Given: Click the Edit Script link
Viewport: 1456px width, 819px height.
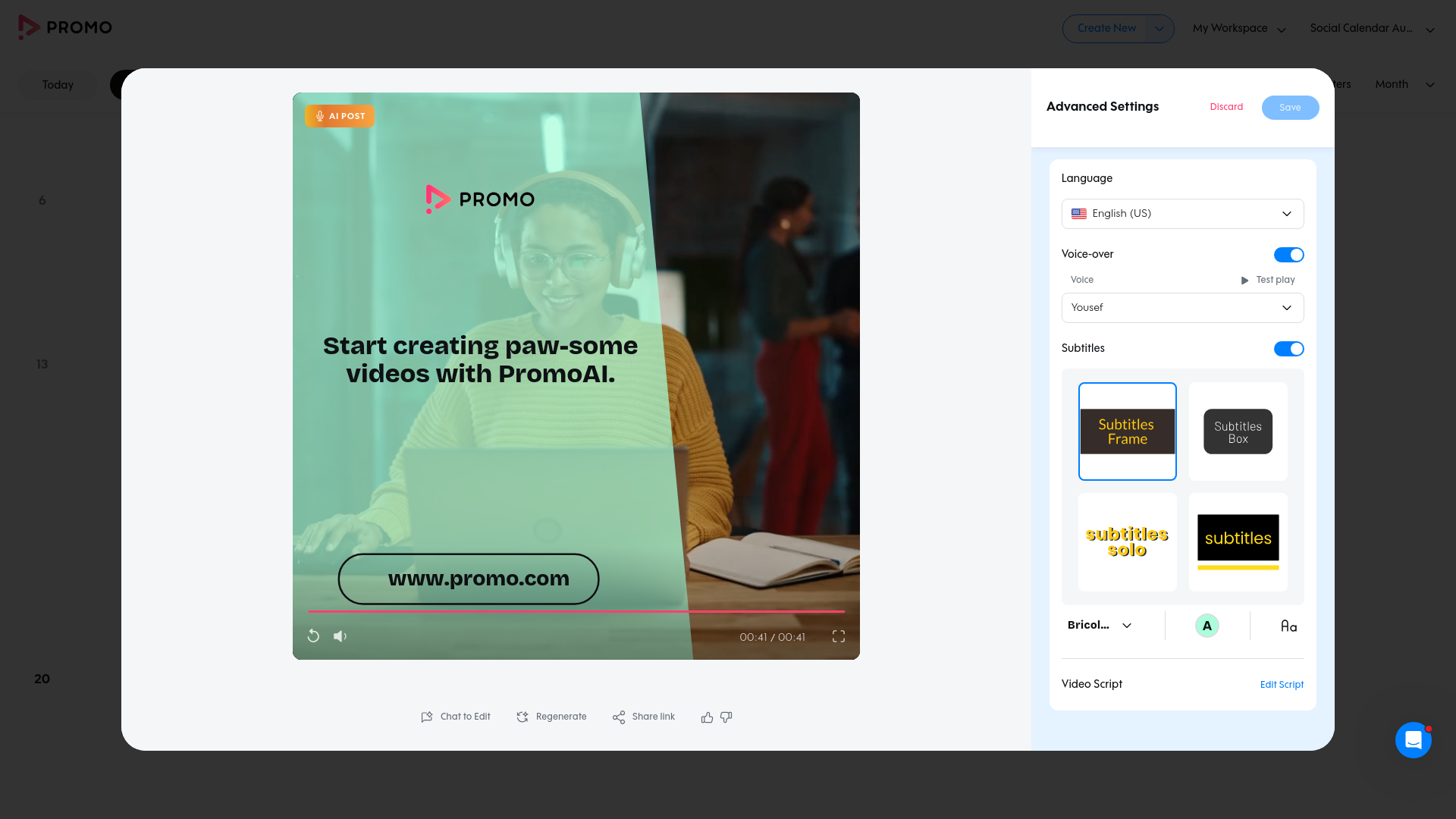Looking at the screenshot, I should click(x=1282, y=685).
